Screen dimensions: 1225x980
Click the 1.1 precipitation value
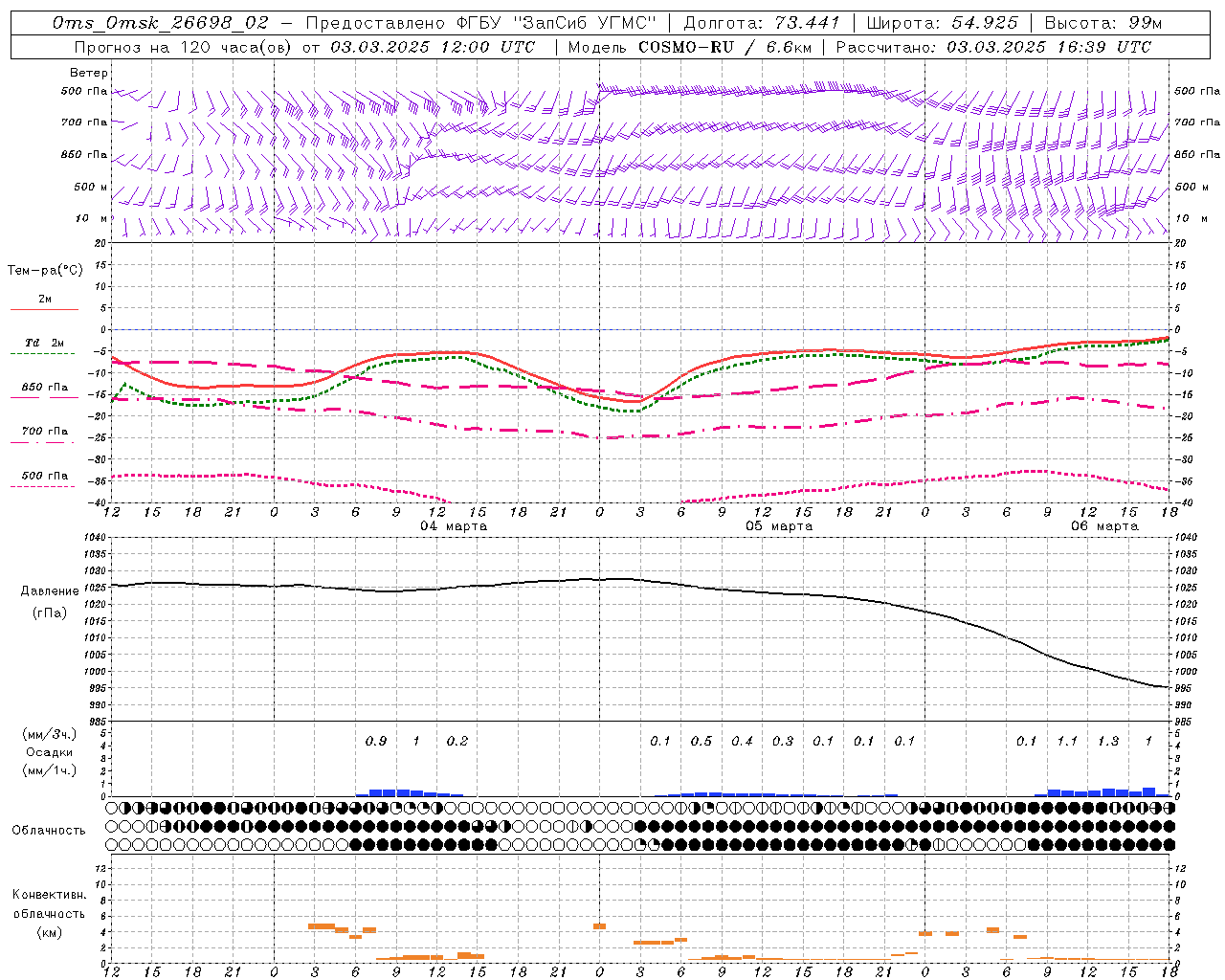point(1067,742)
